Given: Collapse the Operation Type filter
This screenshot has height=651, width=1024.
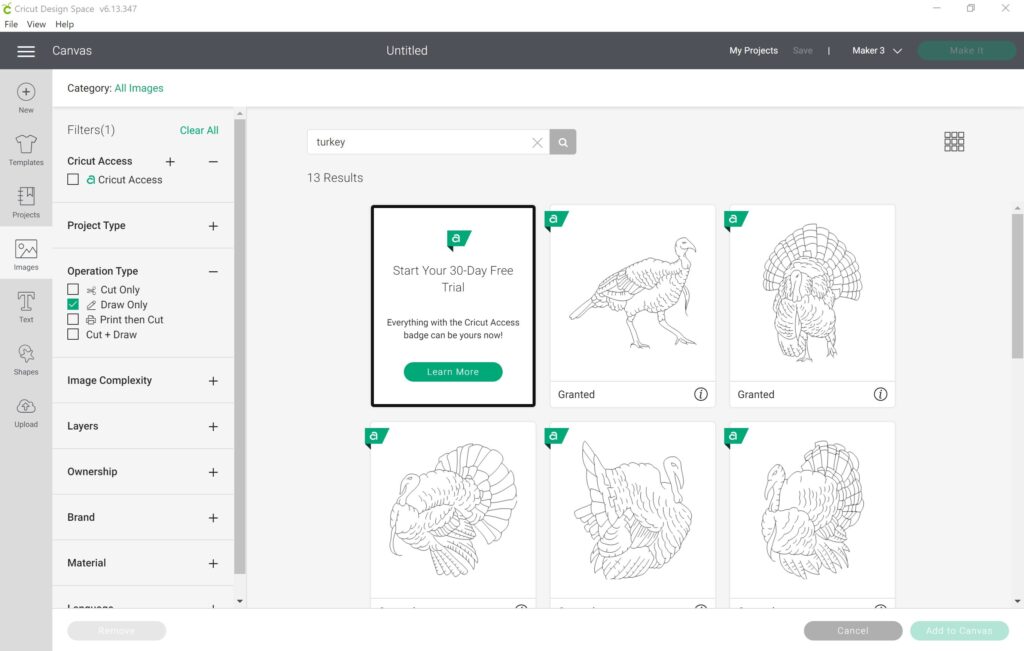Looking at the screenshot, I should pos(213,272).
